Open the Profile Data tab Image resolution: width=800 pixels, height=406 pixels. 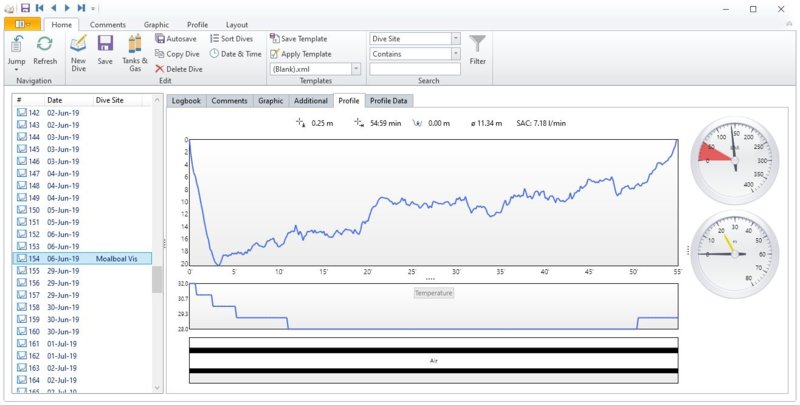pyautogui.click(x=388, y=101)
